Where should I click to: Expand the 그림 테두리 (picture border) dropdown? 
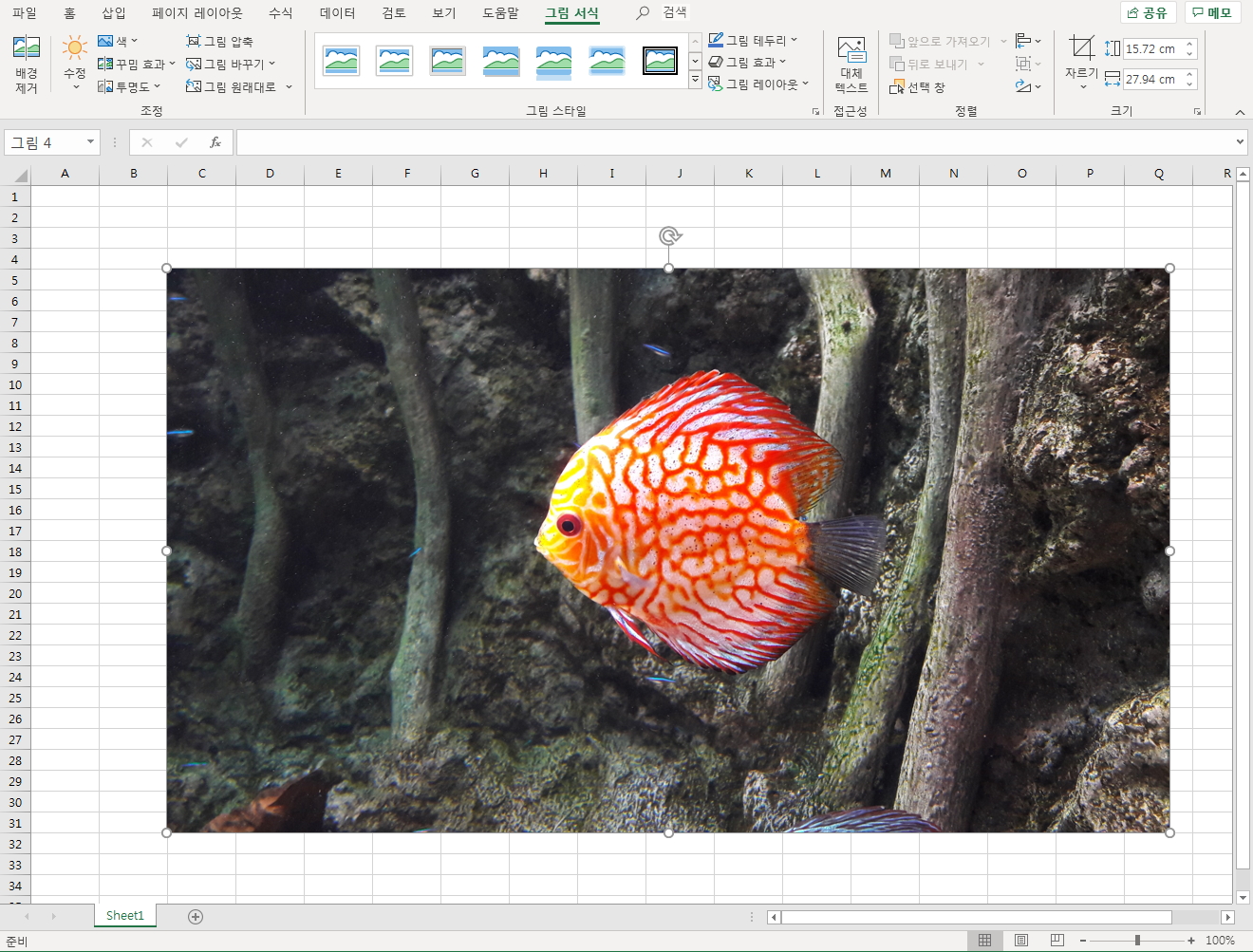click(x=794, y=40)
